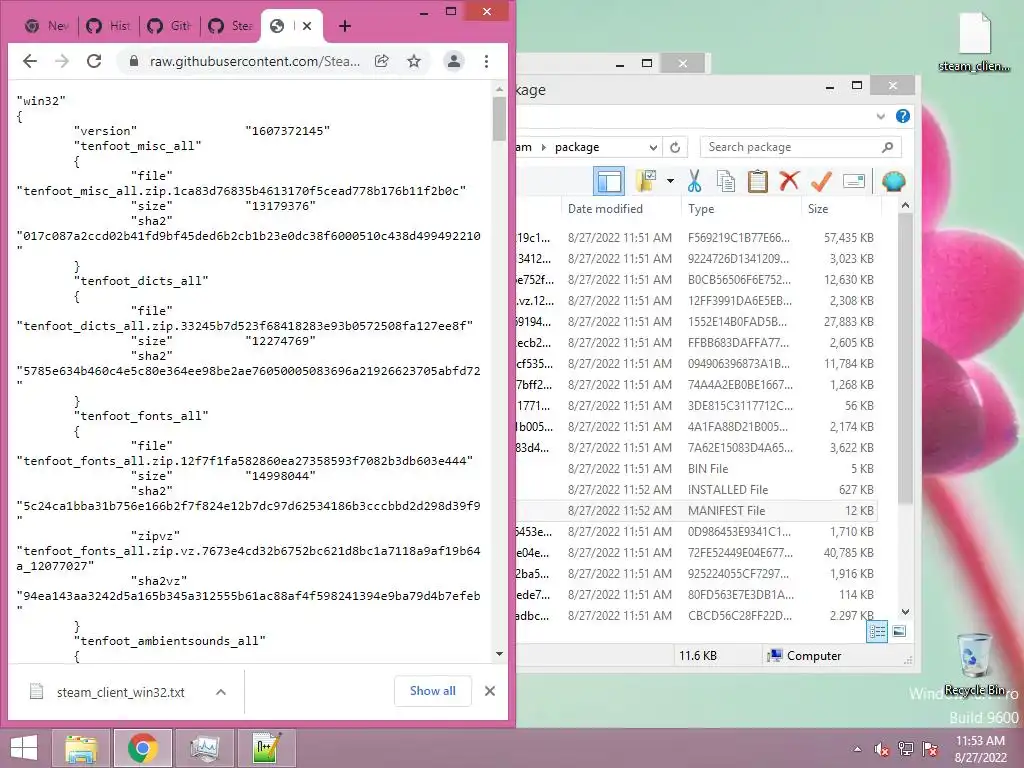Reload the raw GitHub page

pos(94,61)
